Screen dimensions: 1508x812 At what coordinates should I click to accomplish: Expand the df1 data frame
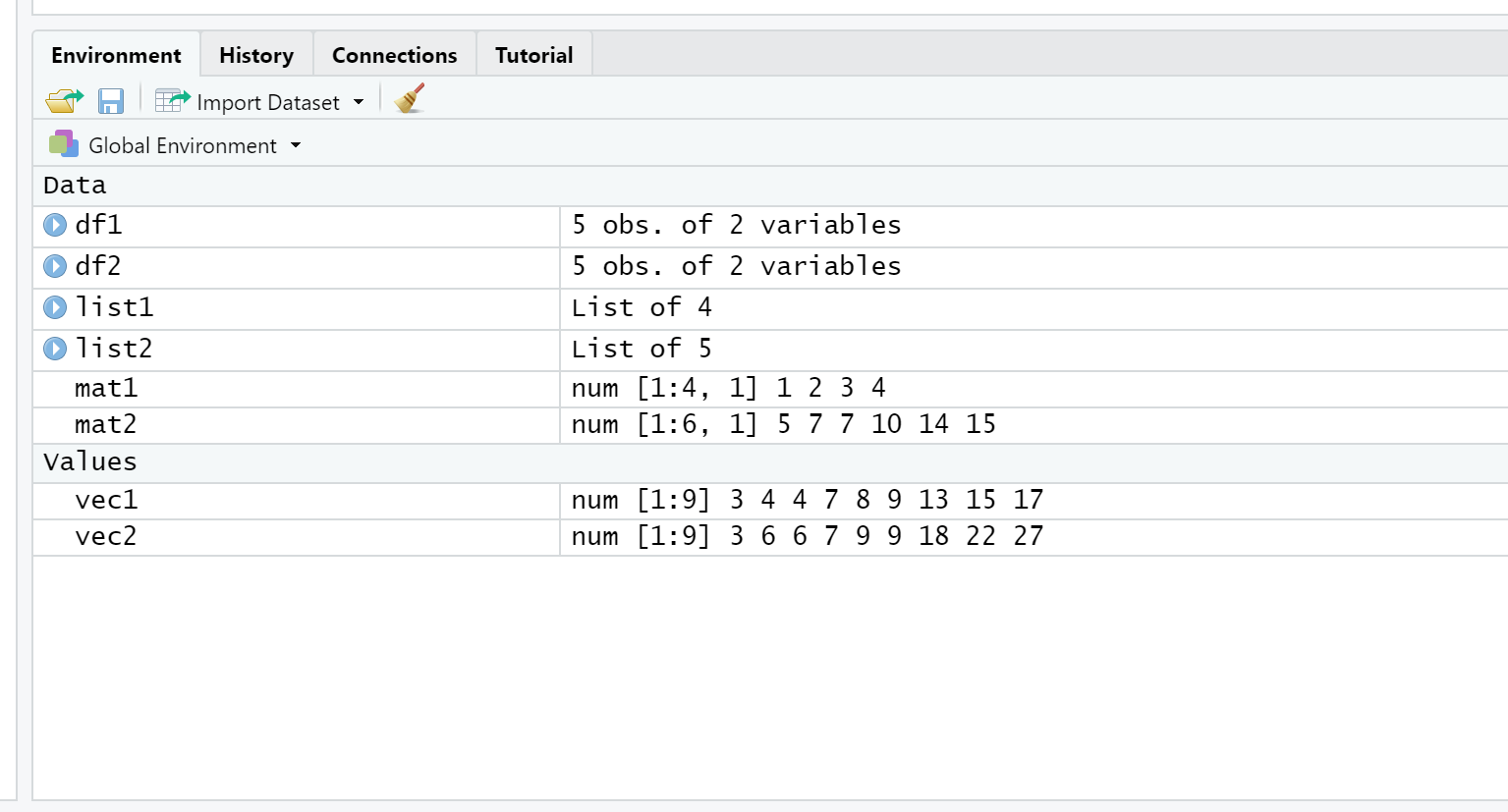55,226
